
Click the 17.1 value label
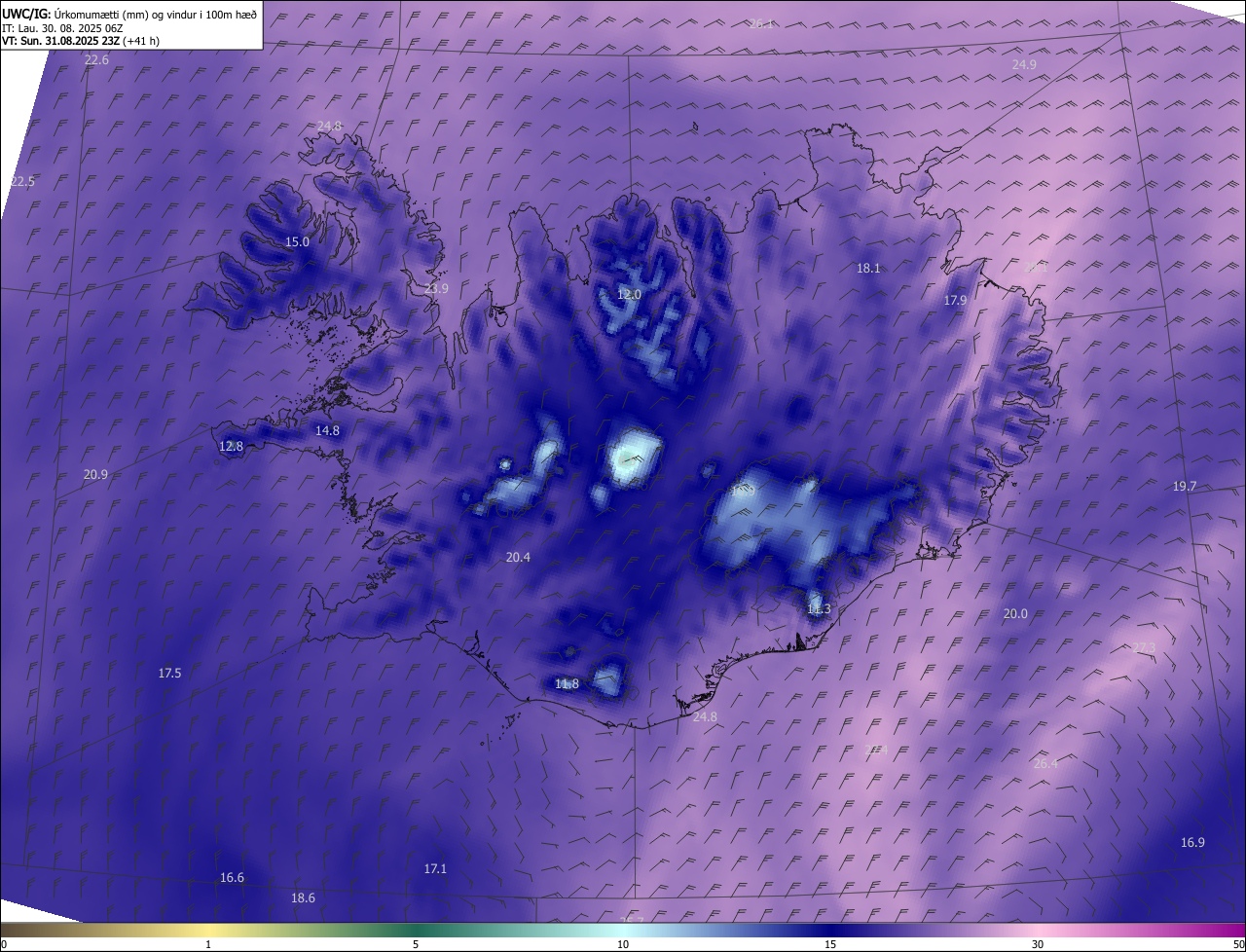435,869
